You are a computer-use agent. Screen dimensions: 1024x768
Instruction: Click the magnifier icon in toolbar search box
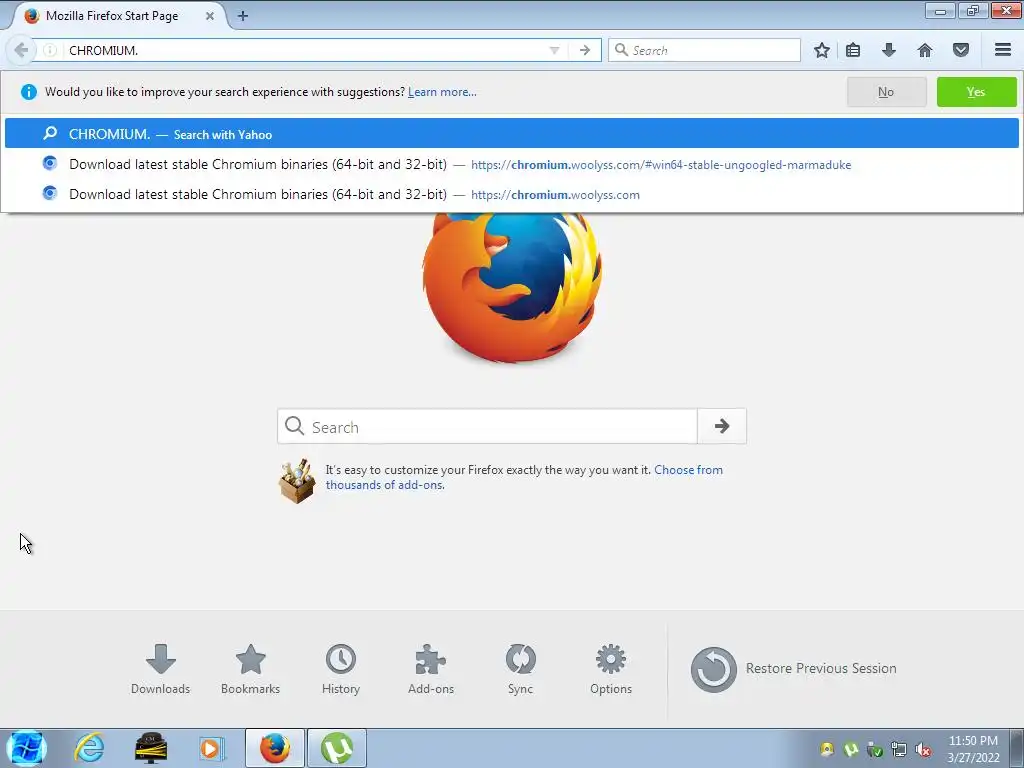point(622,50)
